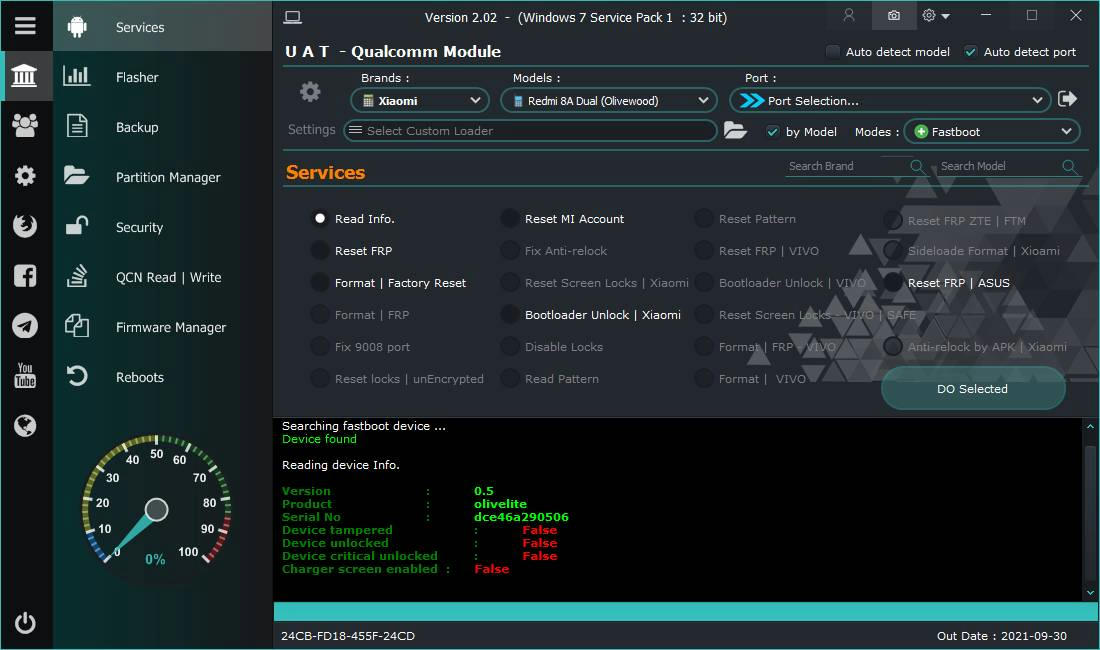Open the Reboots menu item

[162, 377]
